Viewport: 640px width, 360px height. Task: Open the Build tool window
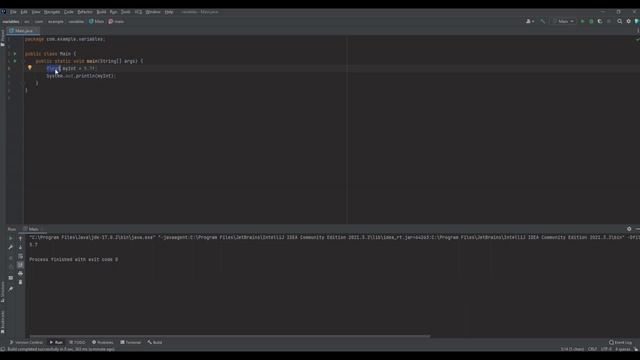tap(155, 342)
